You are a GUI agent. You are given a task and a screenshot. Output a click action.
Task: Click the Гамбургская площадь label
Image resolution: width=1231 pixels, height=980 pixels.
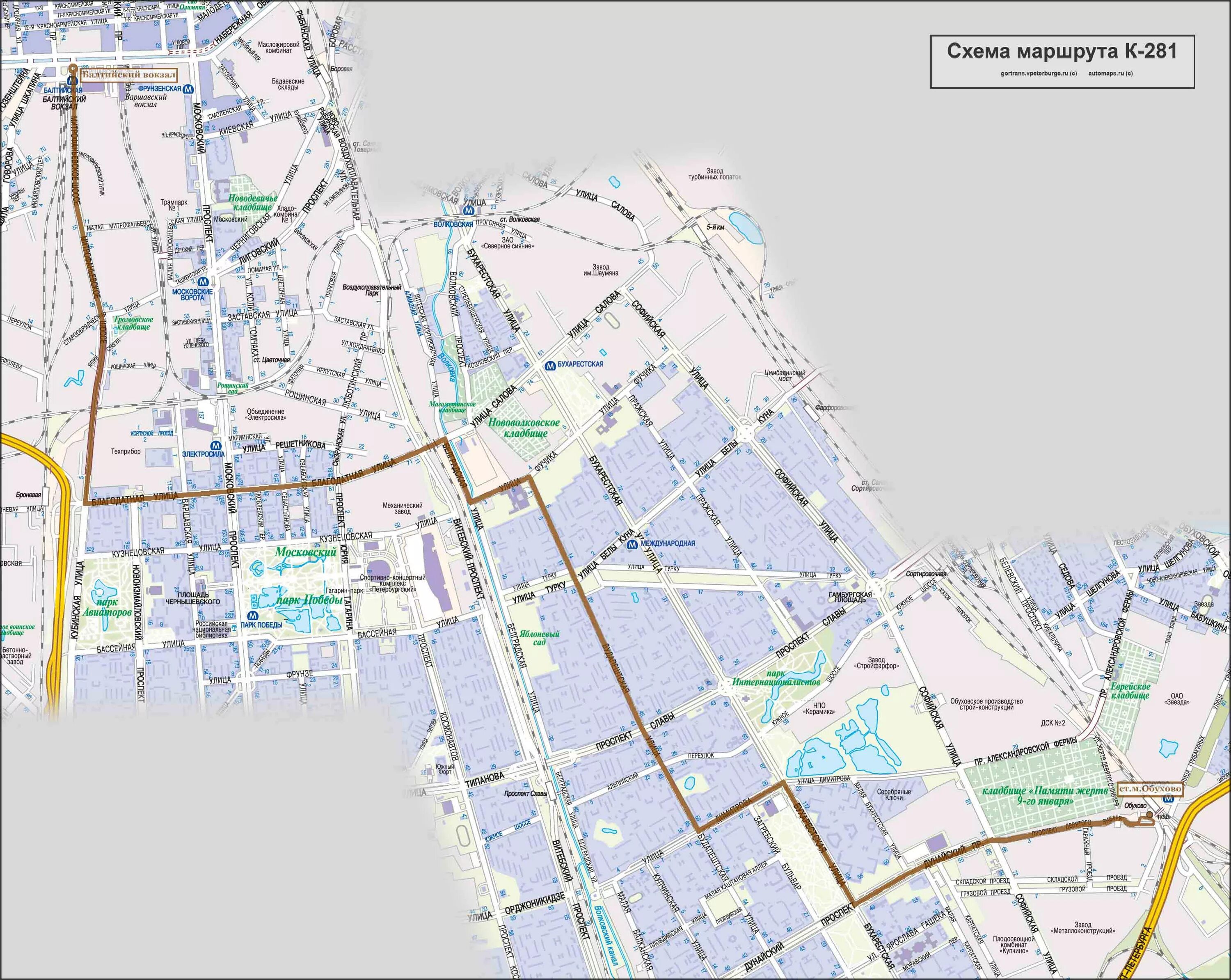[850, 598]
